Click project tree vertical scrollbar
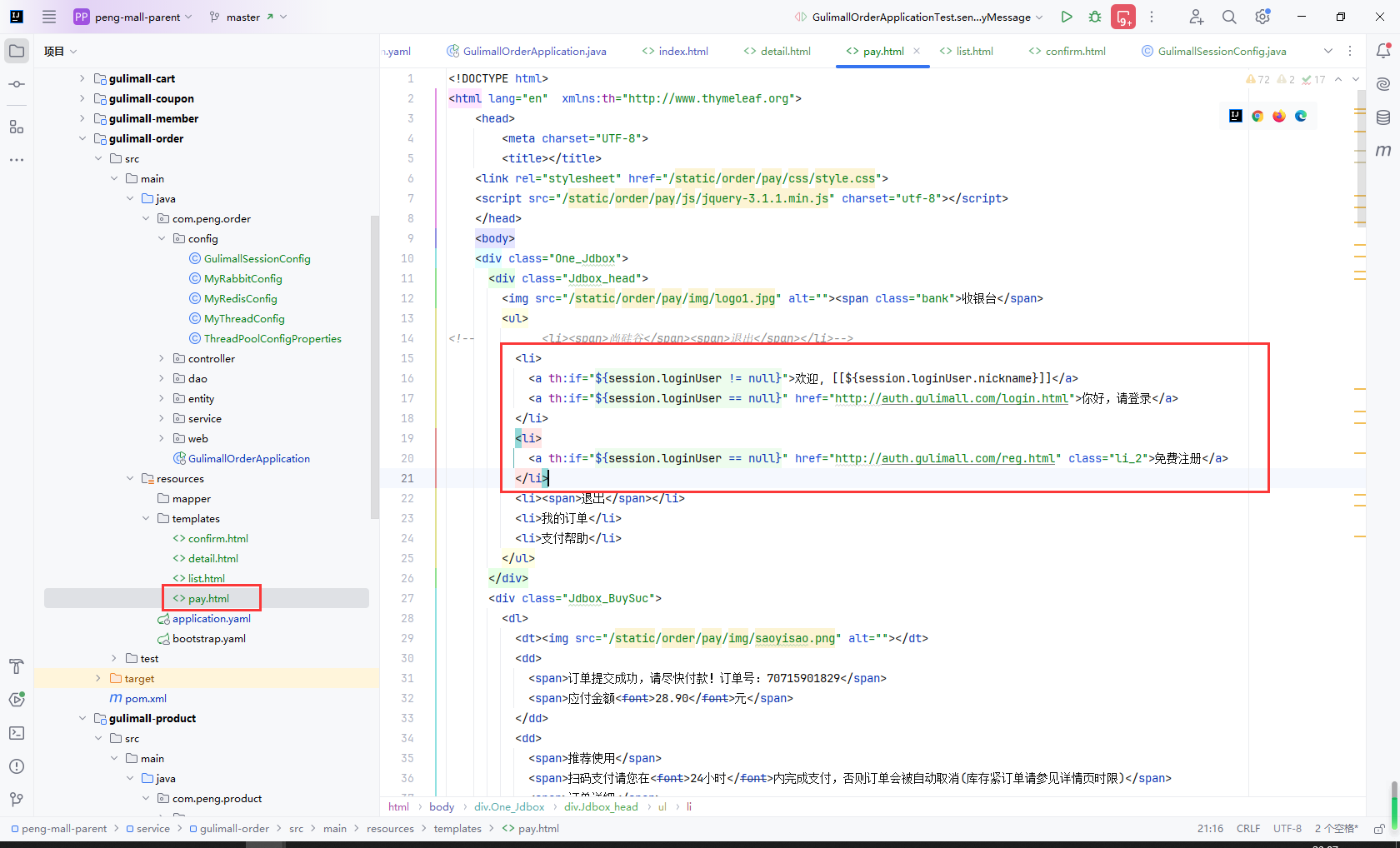1400x848 pixels. (374, 367)
